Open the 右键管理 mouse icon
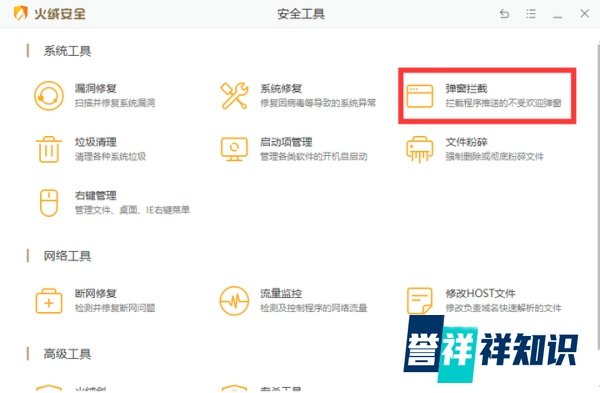600x393 pixels. (49, 203)
